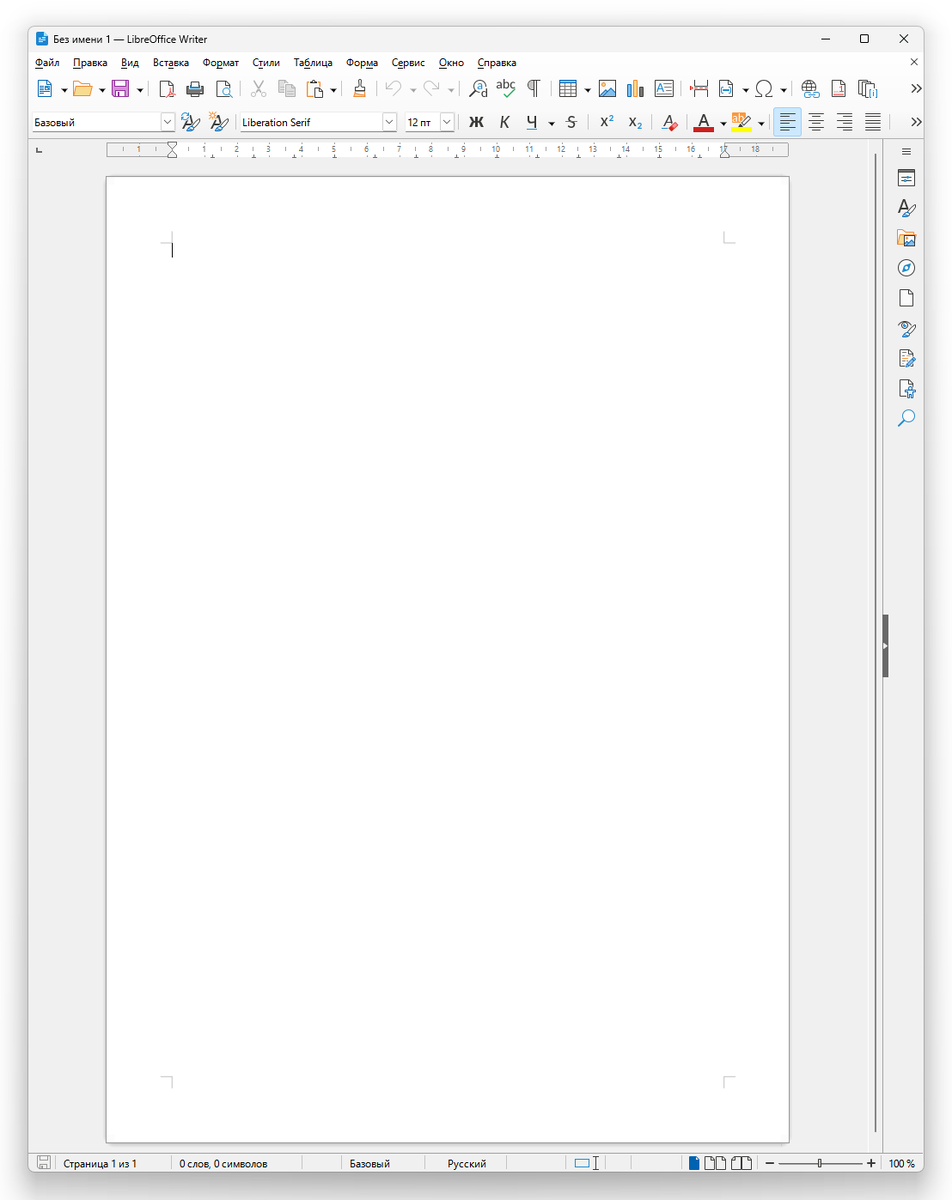Align paragraph left
Viewport: 952px width, 1200px height.
coord(788,122)
